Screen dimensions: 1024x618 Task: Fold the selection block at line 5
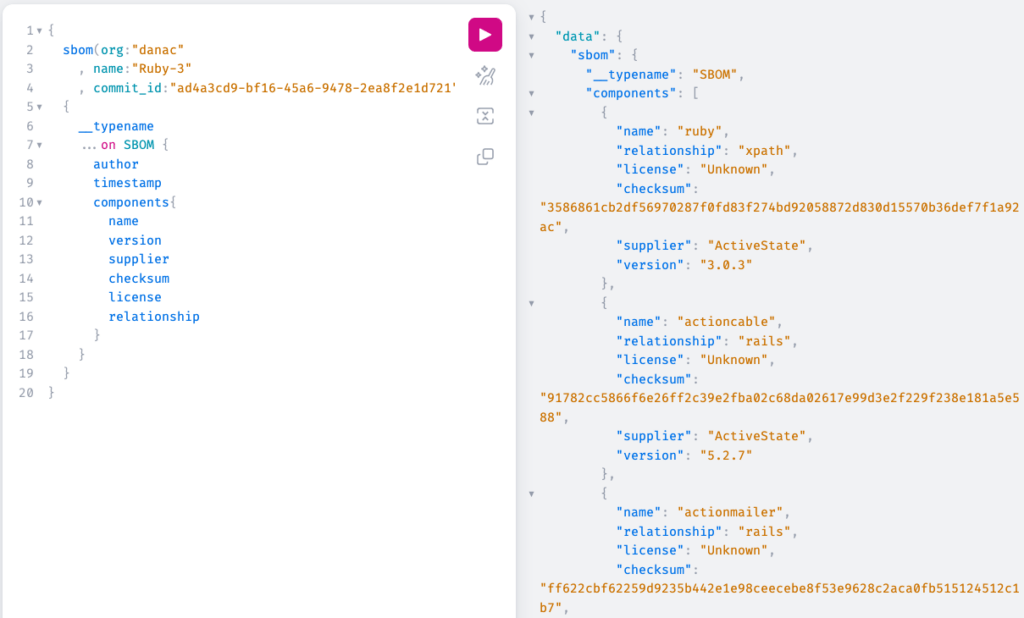point(39,107)
